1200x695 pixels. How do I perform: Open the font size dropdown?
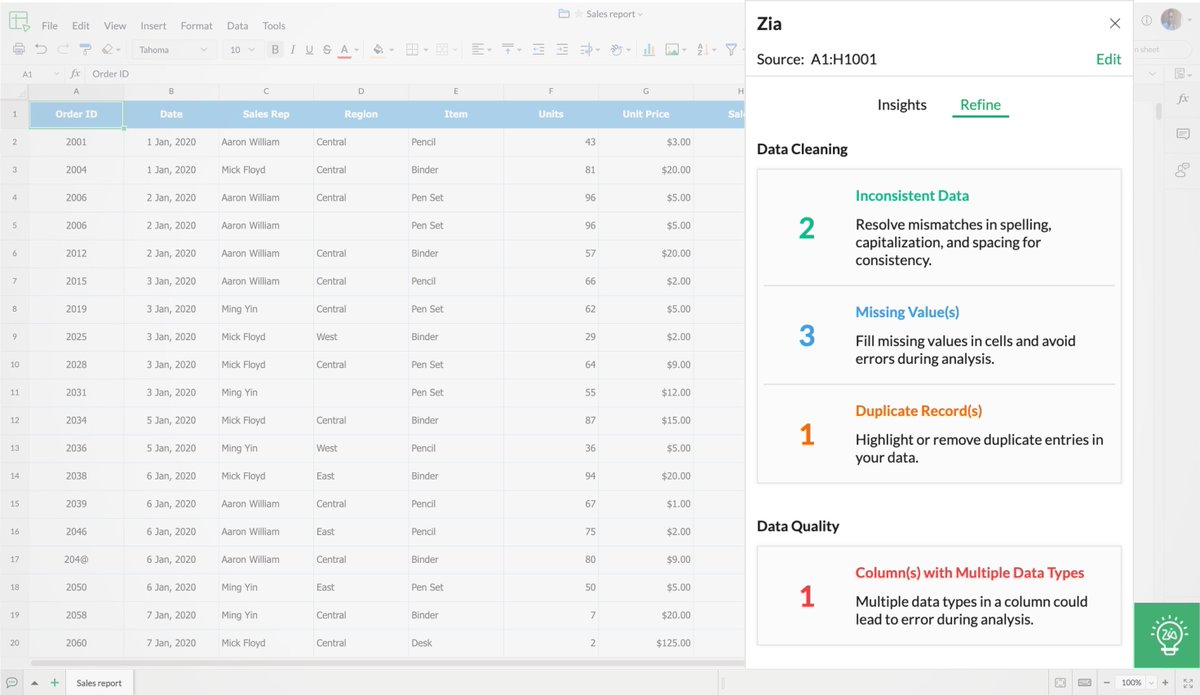(x=240, y=49)
